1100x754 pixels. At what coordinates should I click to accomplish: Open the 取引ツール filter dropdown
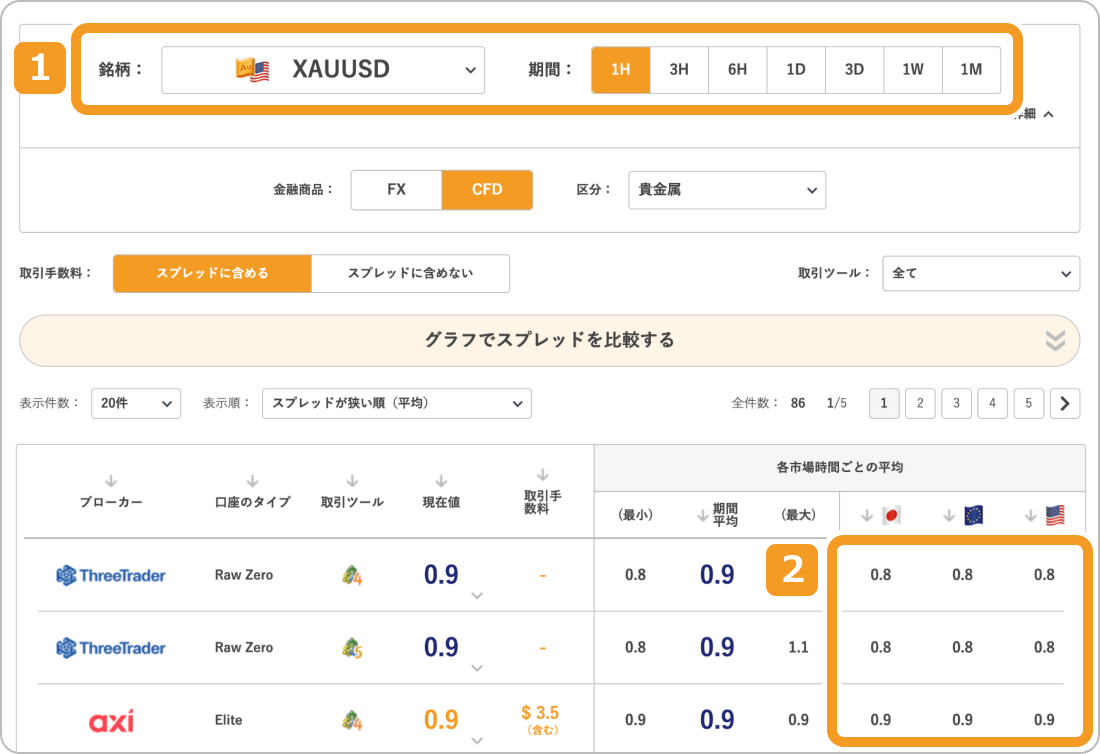980,273
